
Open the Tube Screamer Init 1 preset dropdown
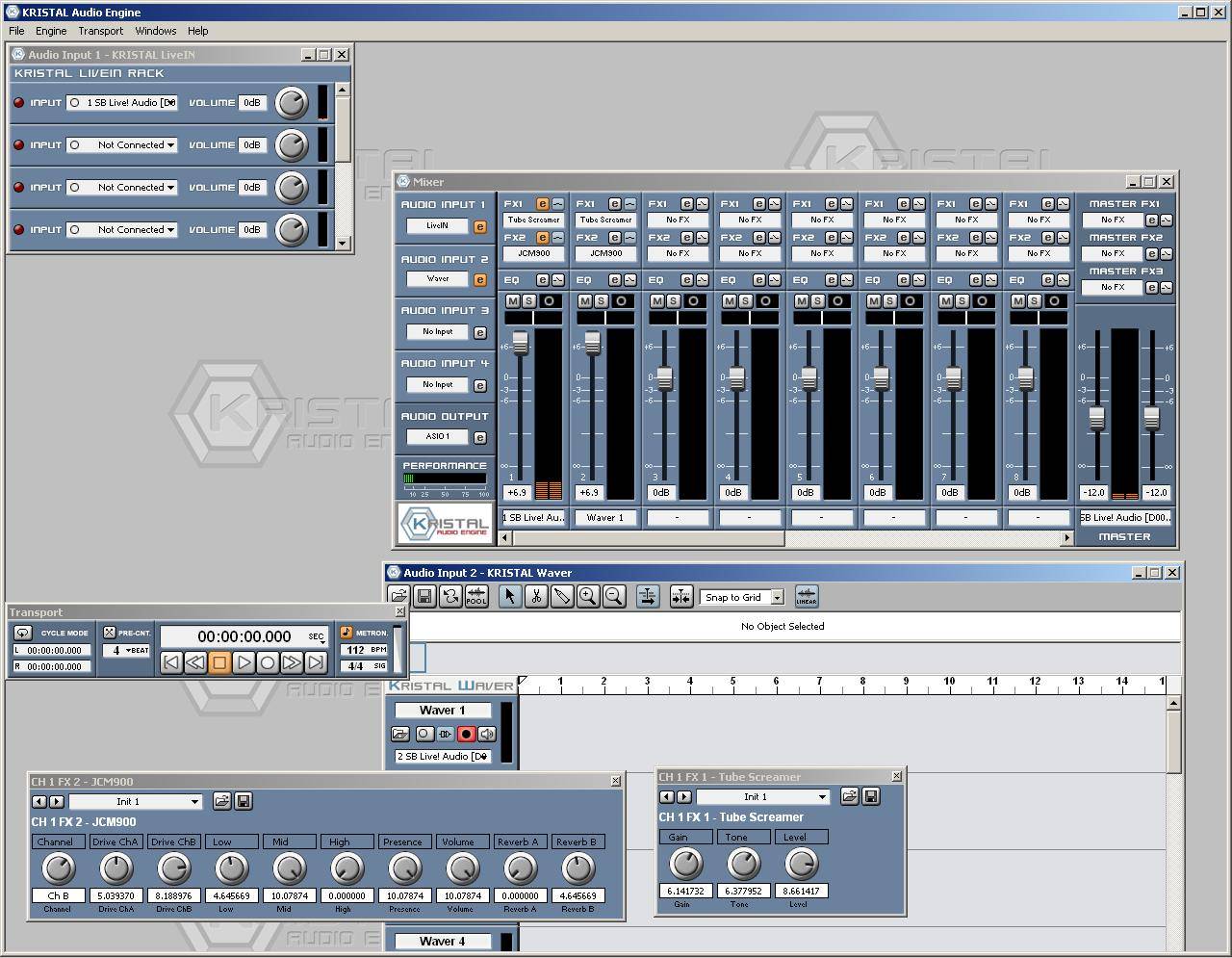pyautogui.click(x=763, y=796)
